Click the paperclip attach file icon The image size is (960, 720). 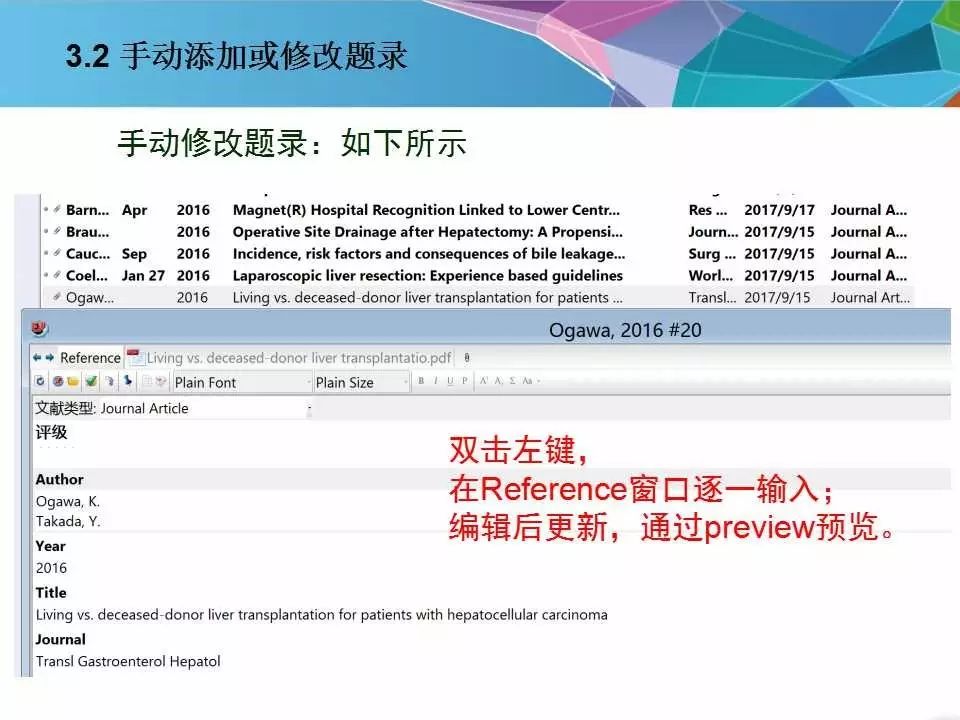tap(467, 358)
